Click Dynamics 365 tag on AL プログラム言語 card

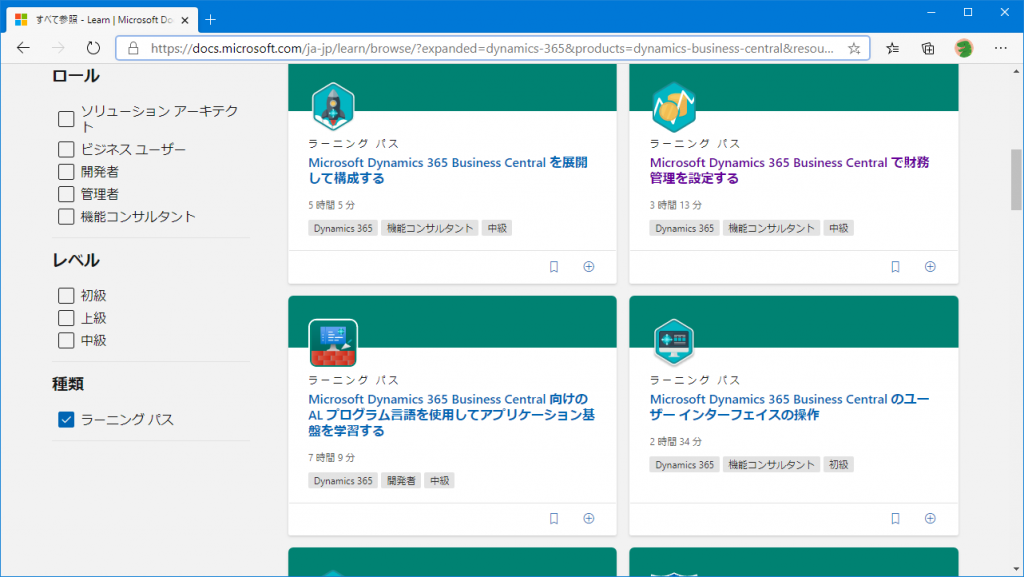[x=343, y=481]
